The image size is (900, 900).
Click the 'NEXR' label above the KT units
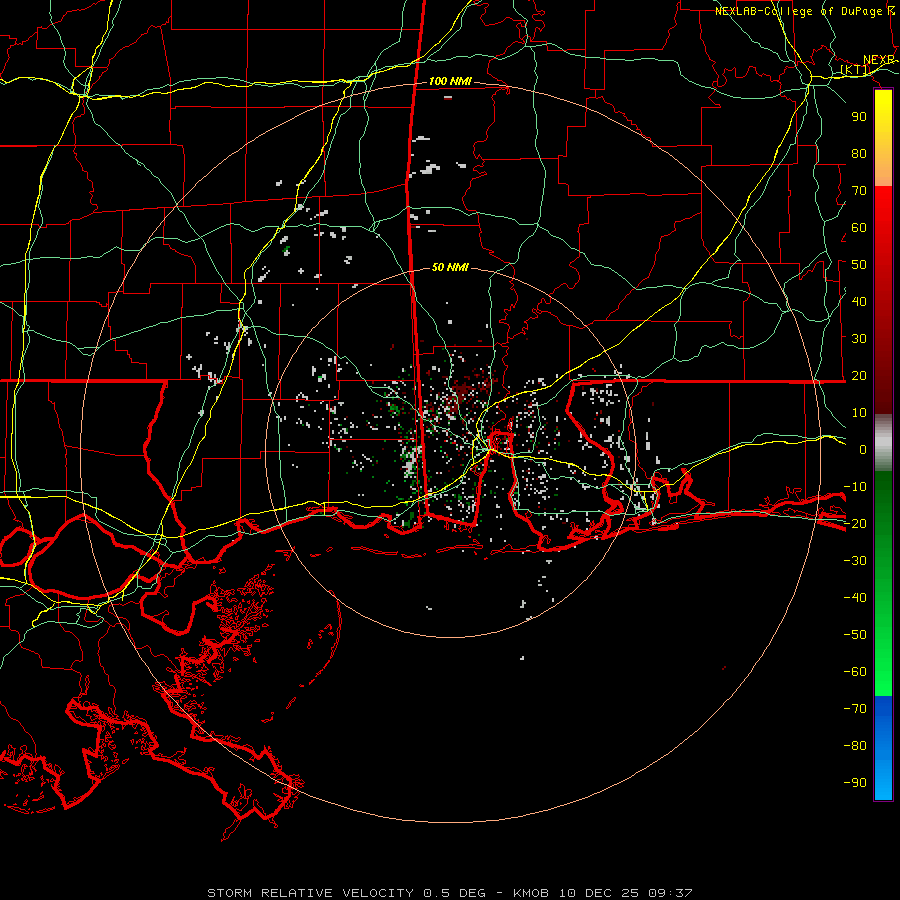pyautogui.click(x=879, y=60)
